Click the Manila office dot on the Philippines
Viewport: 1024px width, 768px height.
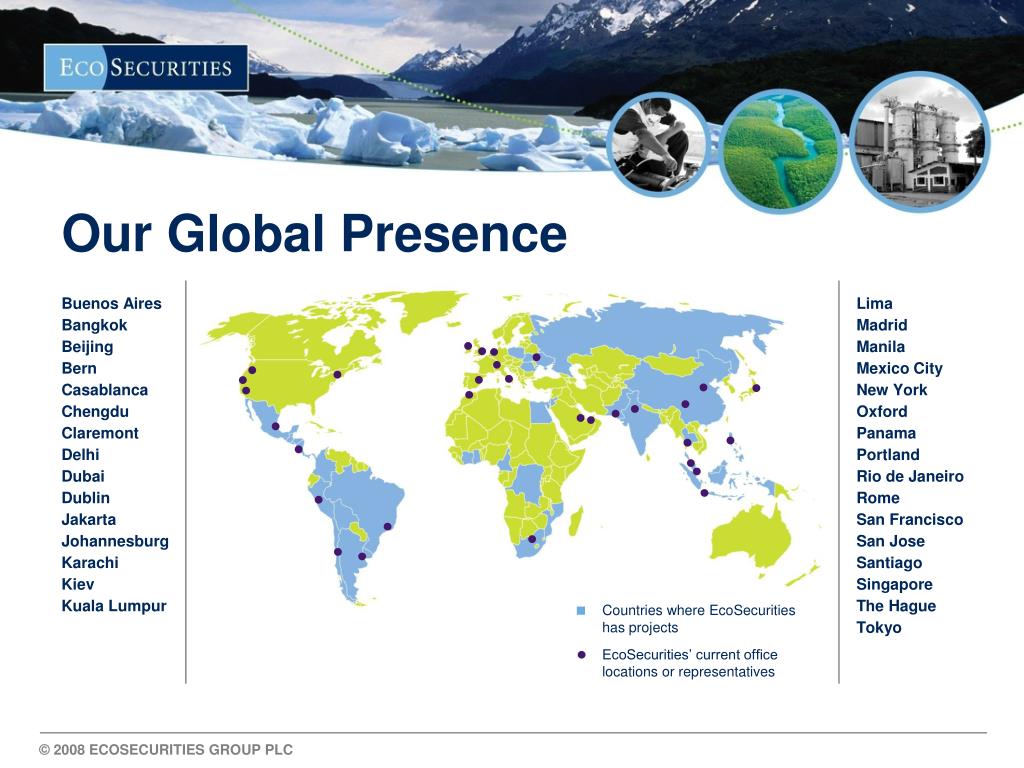click(730, 440)
